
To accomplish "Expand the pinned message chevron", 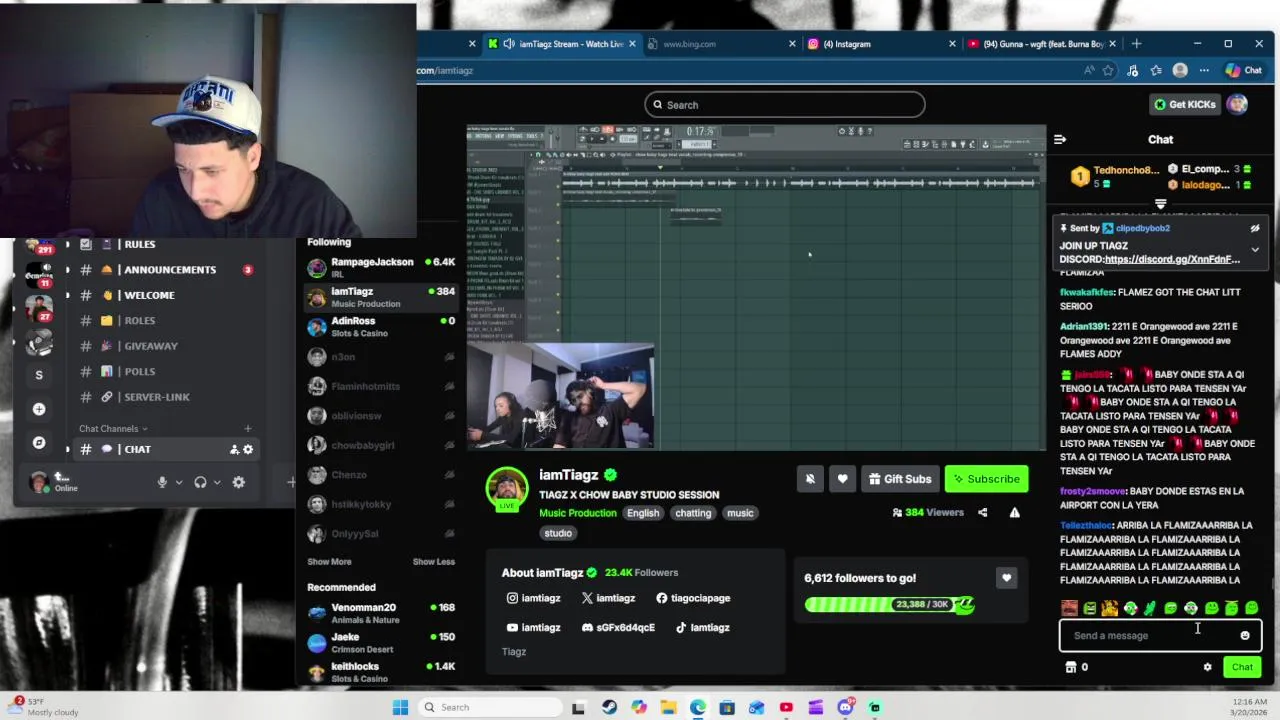I will (1255, 250).
